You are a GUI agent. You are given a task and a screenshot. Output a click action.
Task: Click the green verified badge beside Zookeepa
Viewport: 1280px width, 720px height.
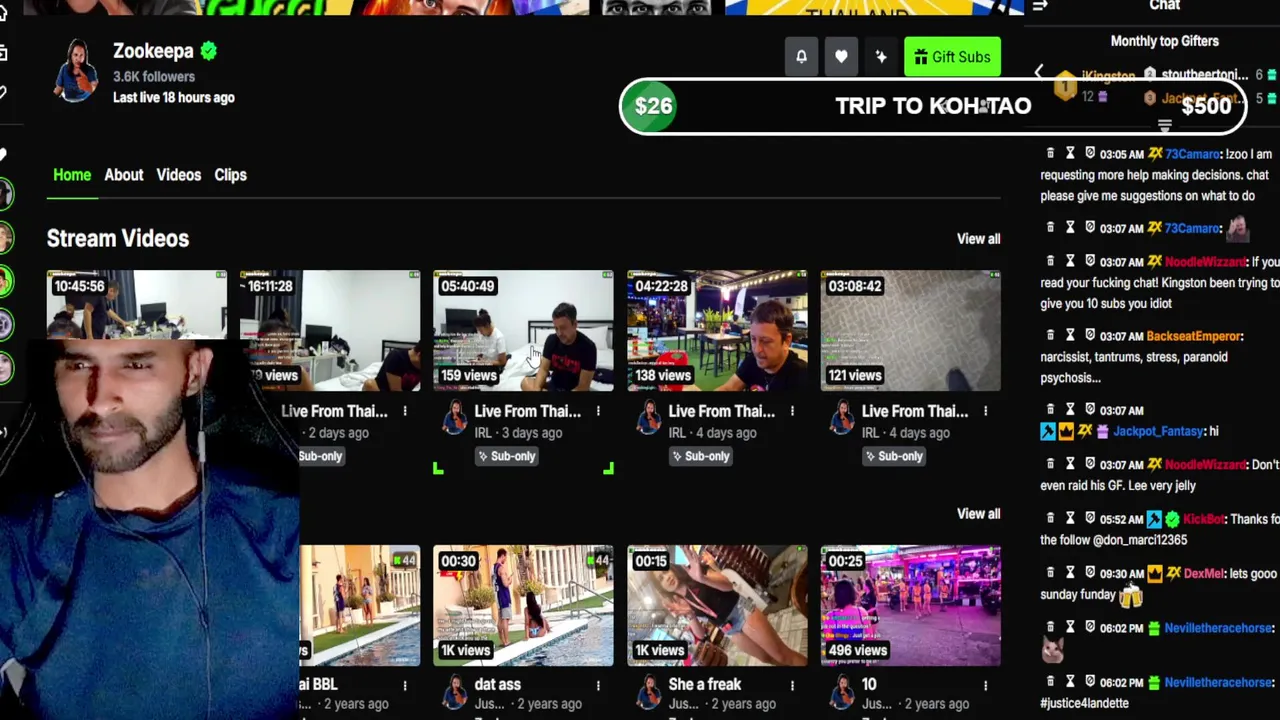[209, 51]
